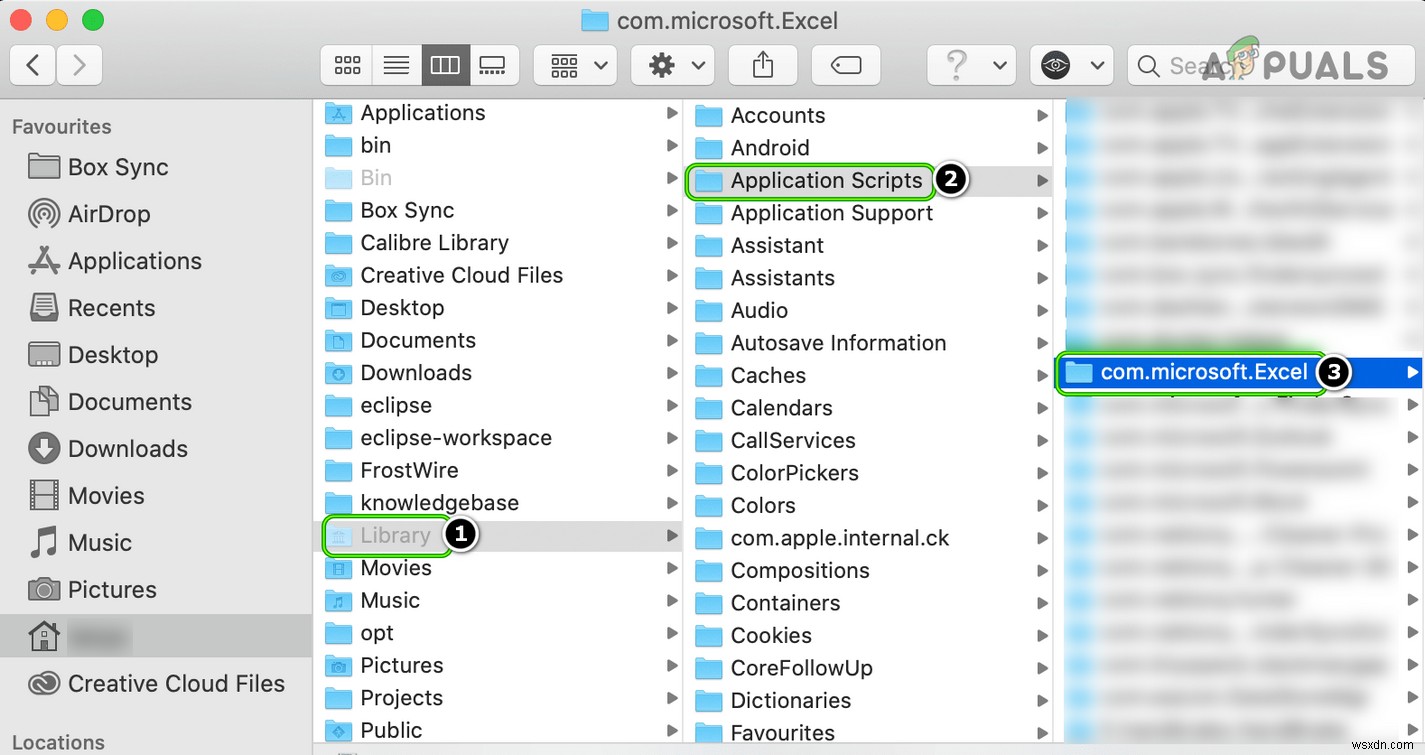Click the search magnifier icon
Image resolution: width=1425 pixels, height=755 pixels.
tap(1146, 65)
